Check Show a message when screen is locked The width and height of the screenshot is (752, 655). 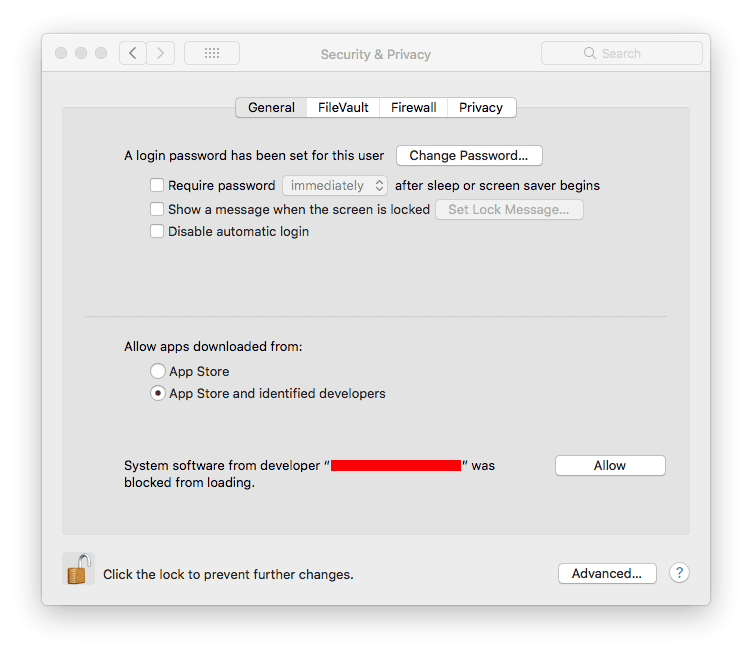(157, 209)
